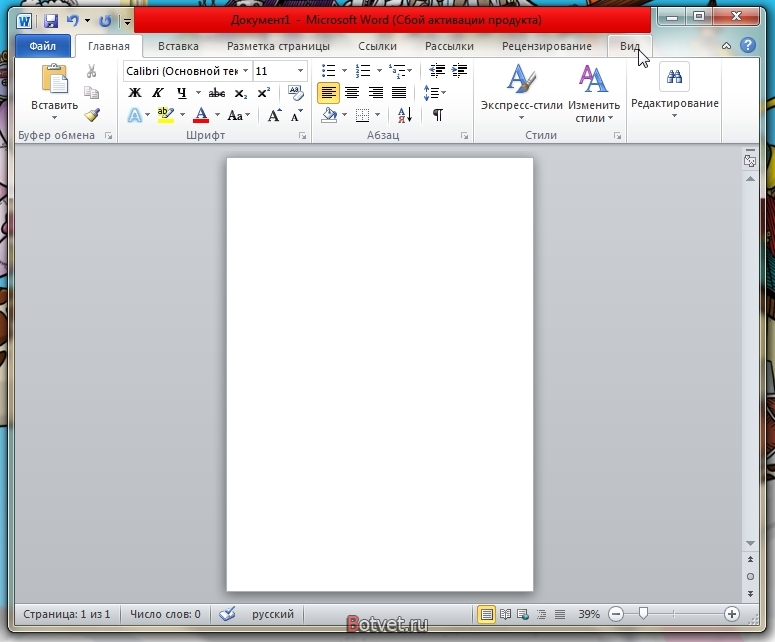The width and height of the screenshot is (775, 642).
Task: Customize Quick Access Toolbar dropdown arrow
Action: pos(127,21)
